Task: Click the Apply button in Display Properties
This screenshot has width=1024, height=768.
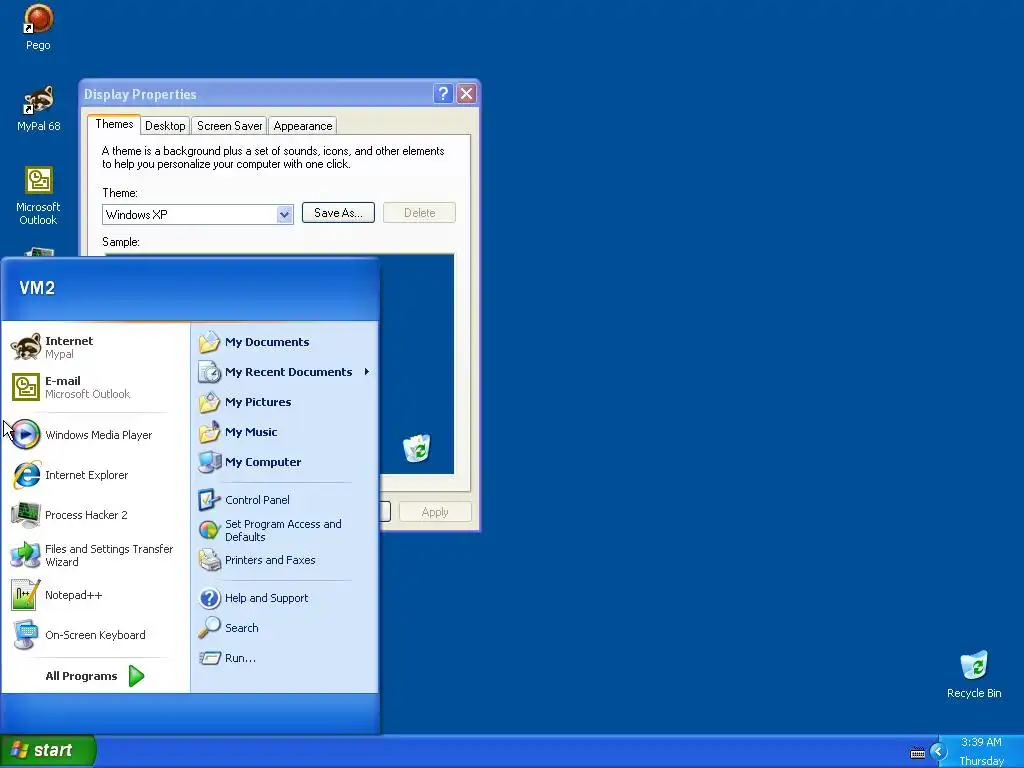Action: click(x=435, y=512)
